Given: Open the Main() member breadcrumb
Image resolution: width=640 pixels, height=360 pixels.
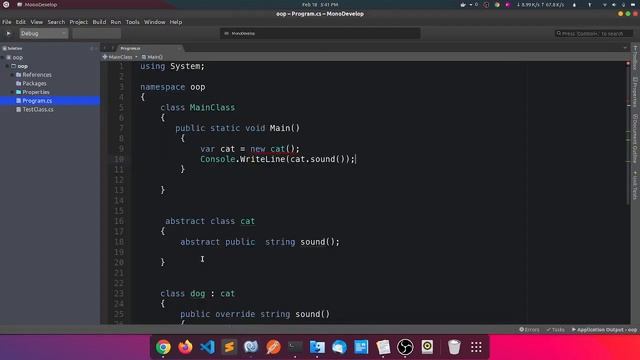Looking at the screenshot, I should [x=152, y=57].
